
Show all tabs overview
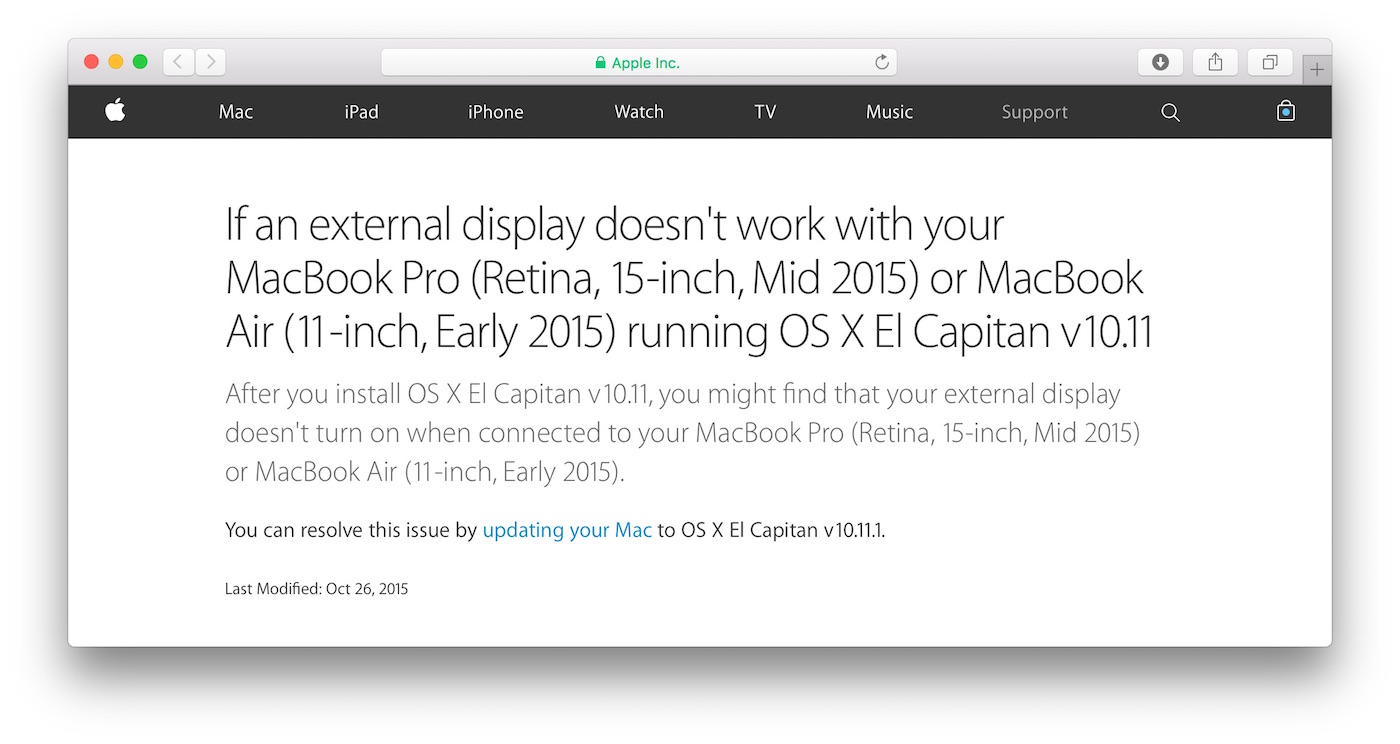[1270, 62]
